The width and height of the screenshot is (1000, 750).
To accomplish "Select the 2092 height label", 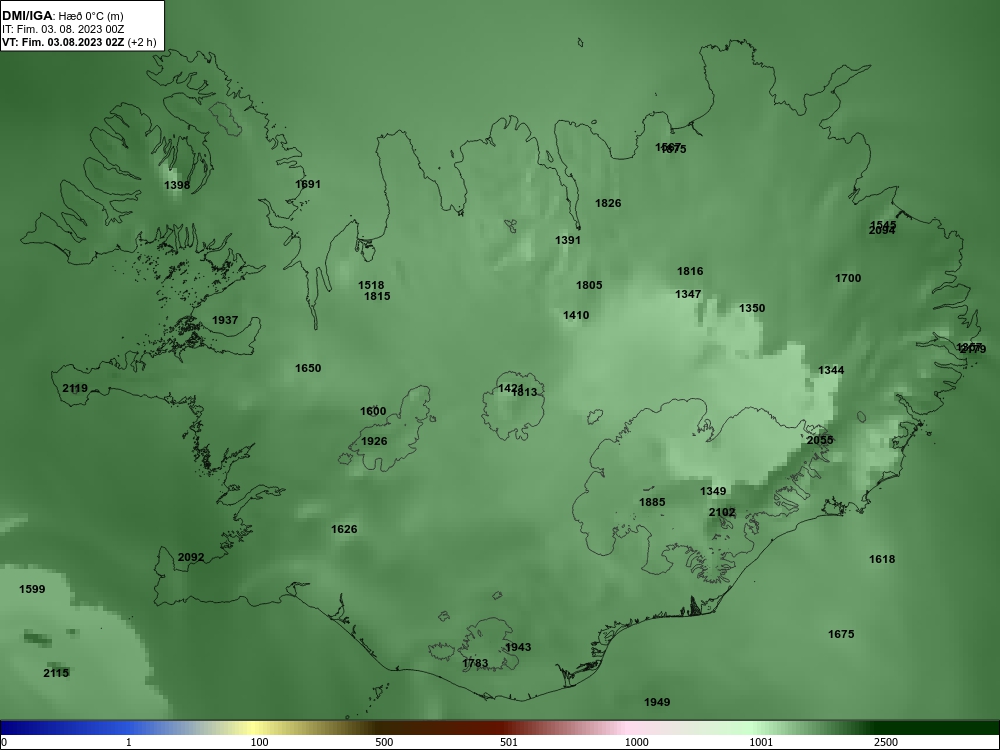I will [x=191, y=557].
